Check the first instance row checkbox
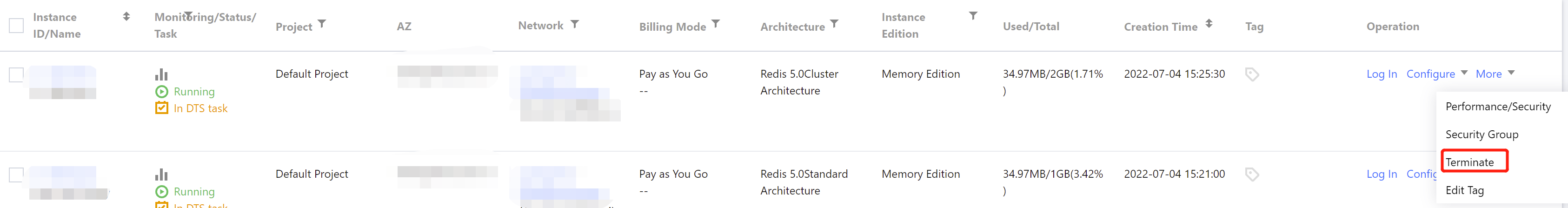Image resolution: width=1568 pixels, height=208 pixels. click(16, 74)
